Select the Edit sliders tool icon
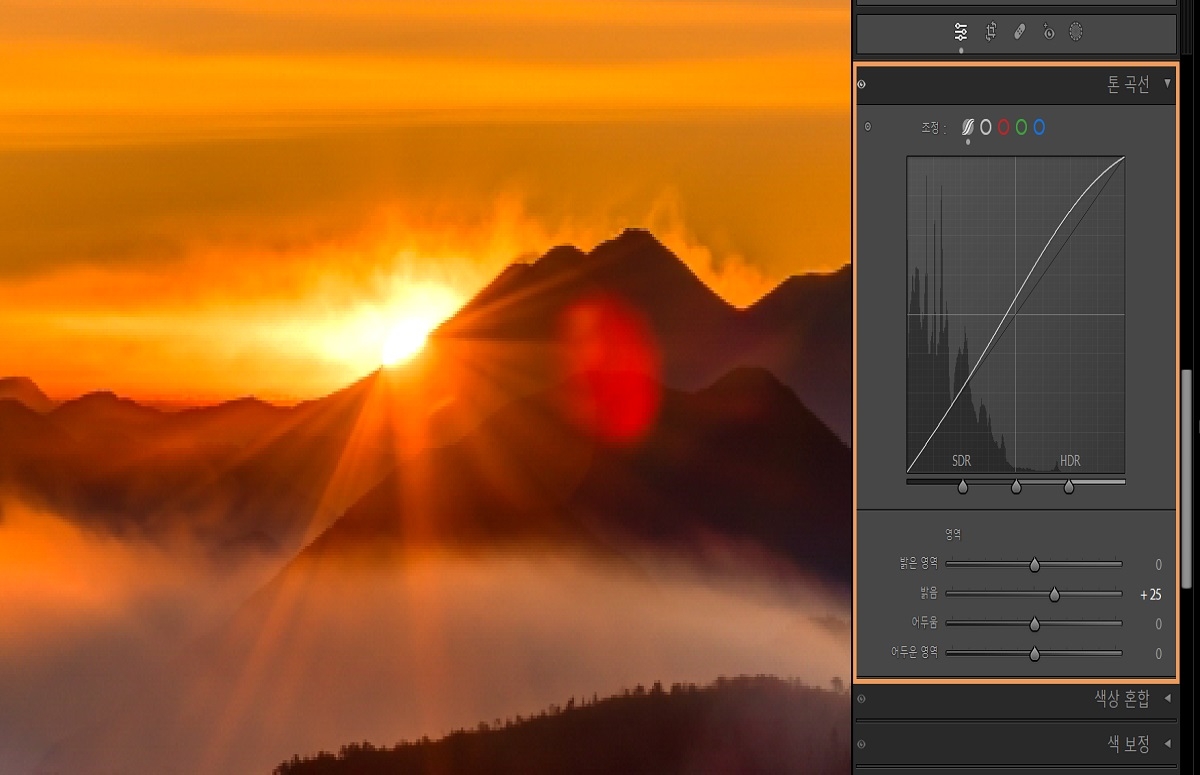Screen dimensions: 1200x775 961,32
